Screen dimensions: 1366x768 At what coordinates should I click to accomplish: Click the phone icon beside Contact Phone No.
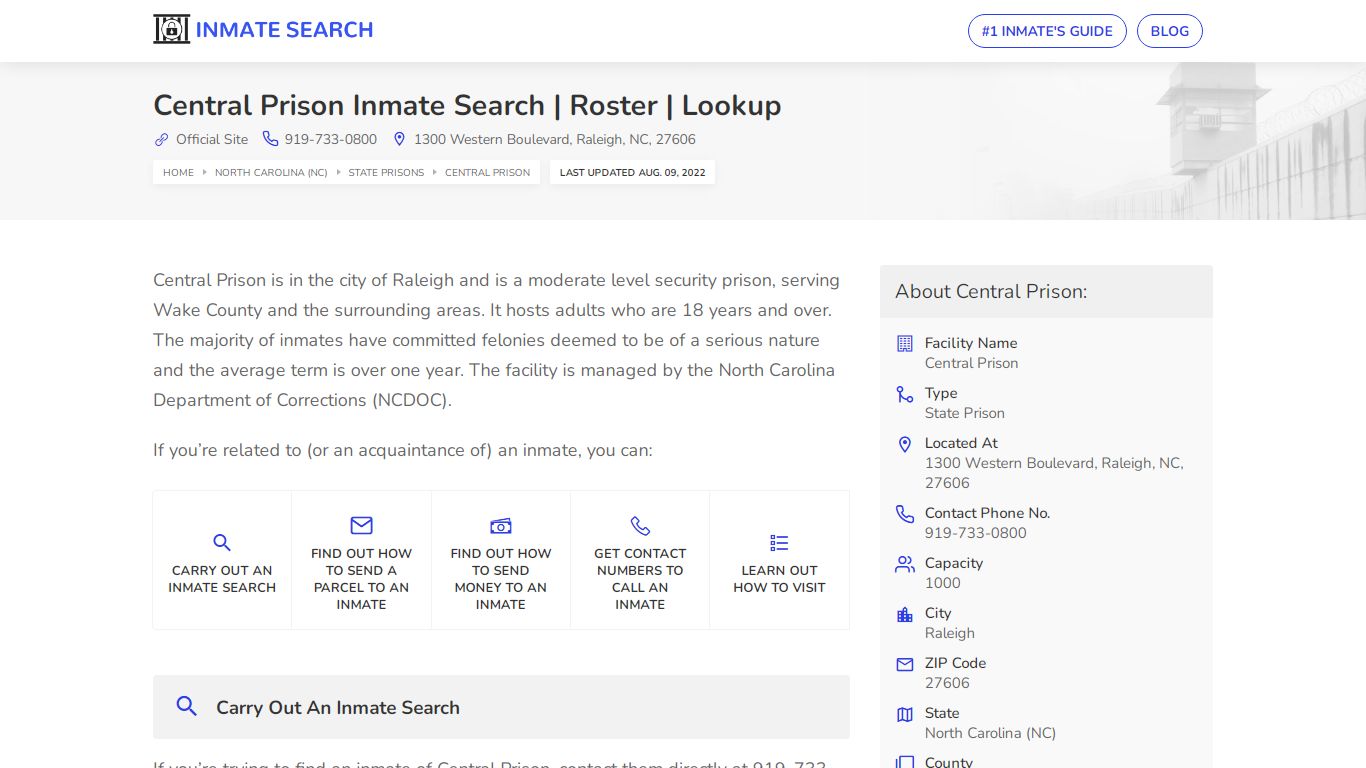point(905,514)
